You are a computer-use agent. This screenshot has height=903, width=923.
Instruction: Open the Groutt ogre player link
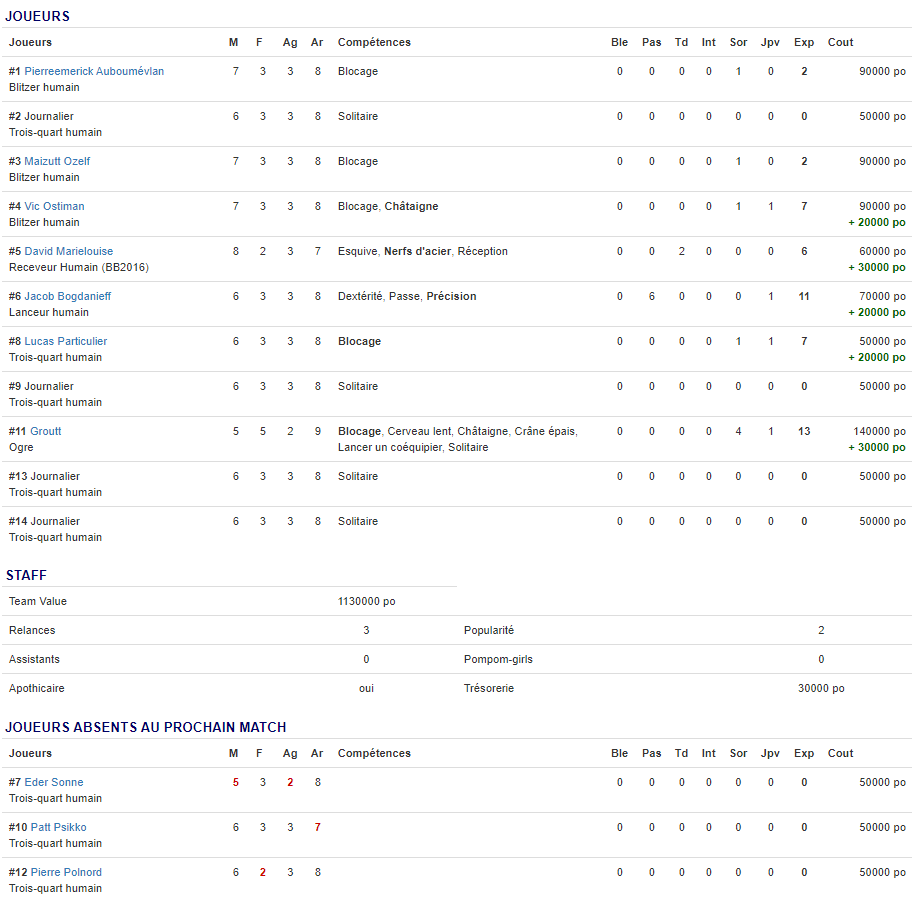pos(45,432)
